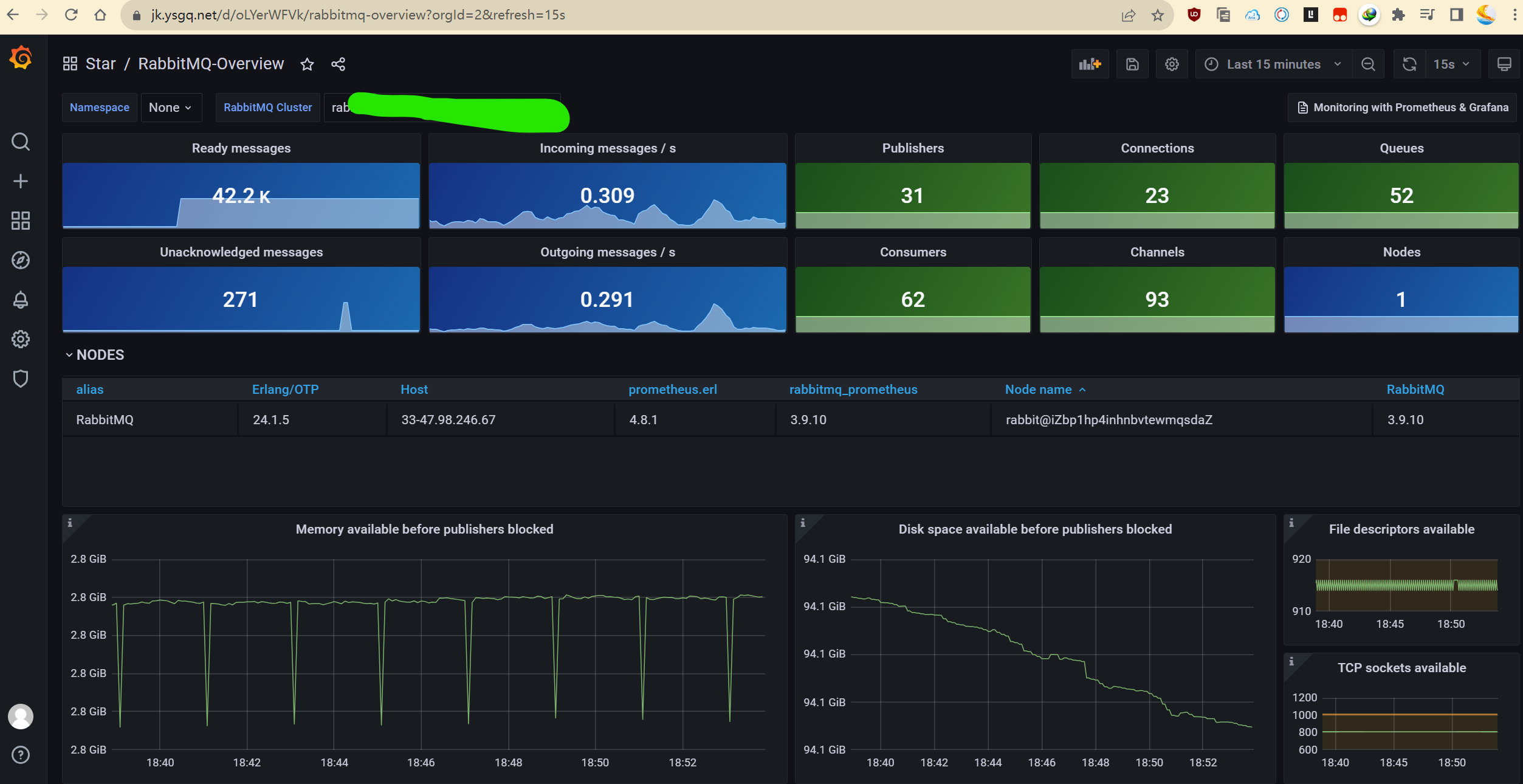Image resolution: width=1523 pixels, height=784 pixels.
Task: Collapse the NODES row
Action: pos(95,355)
